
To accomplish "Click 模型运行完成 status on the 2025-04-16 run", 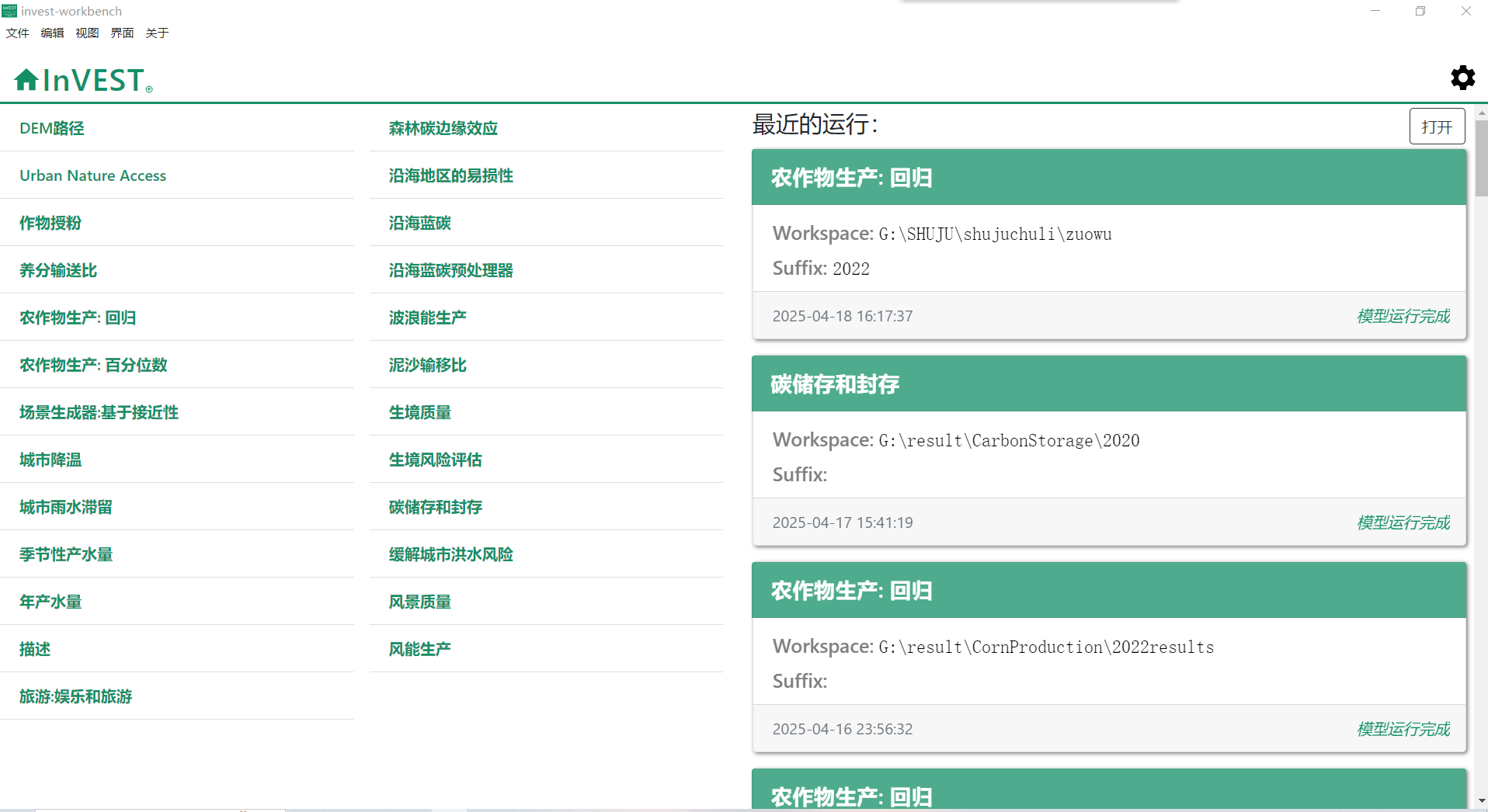I will tap(1403, 729).
